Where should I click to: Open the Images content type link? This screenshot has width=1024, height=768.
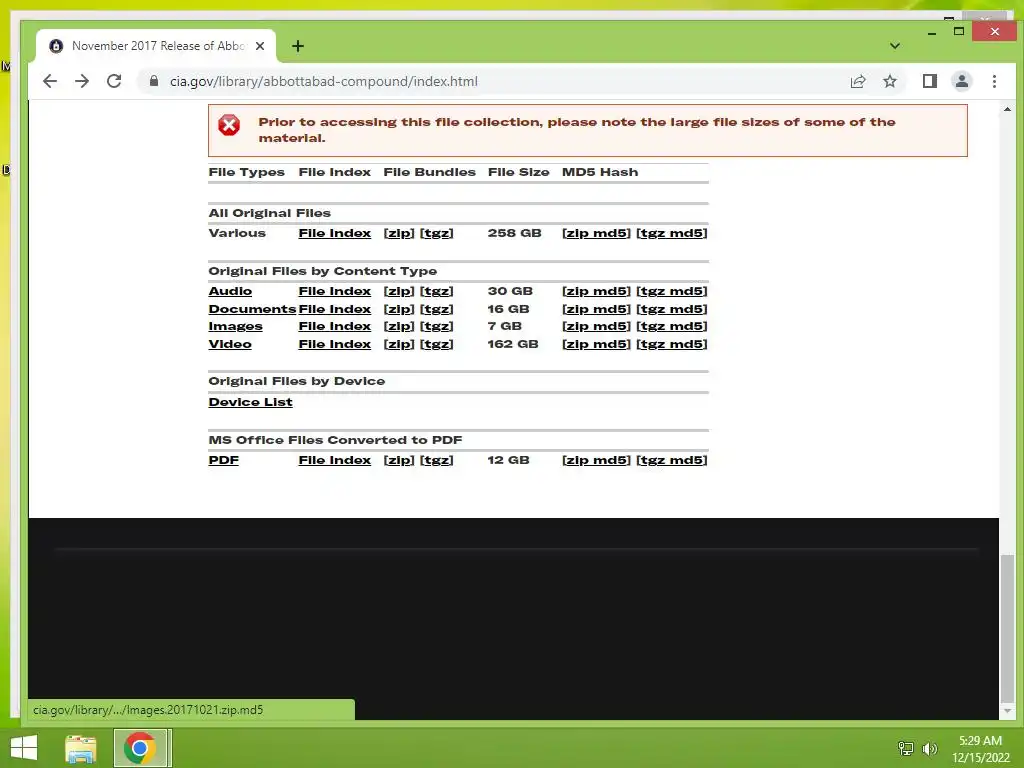[x=235, y=327]
